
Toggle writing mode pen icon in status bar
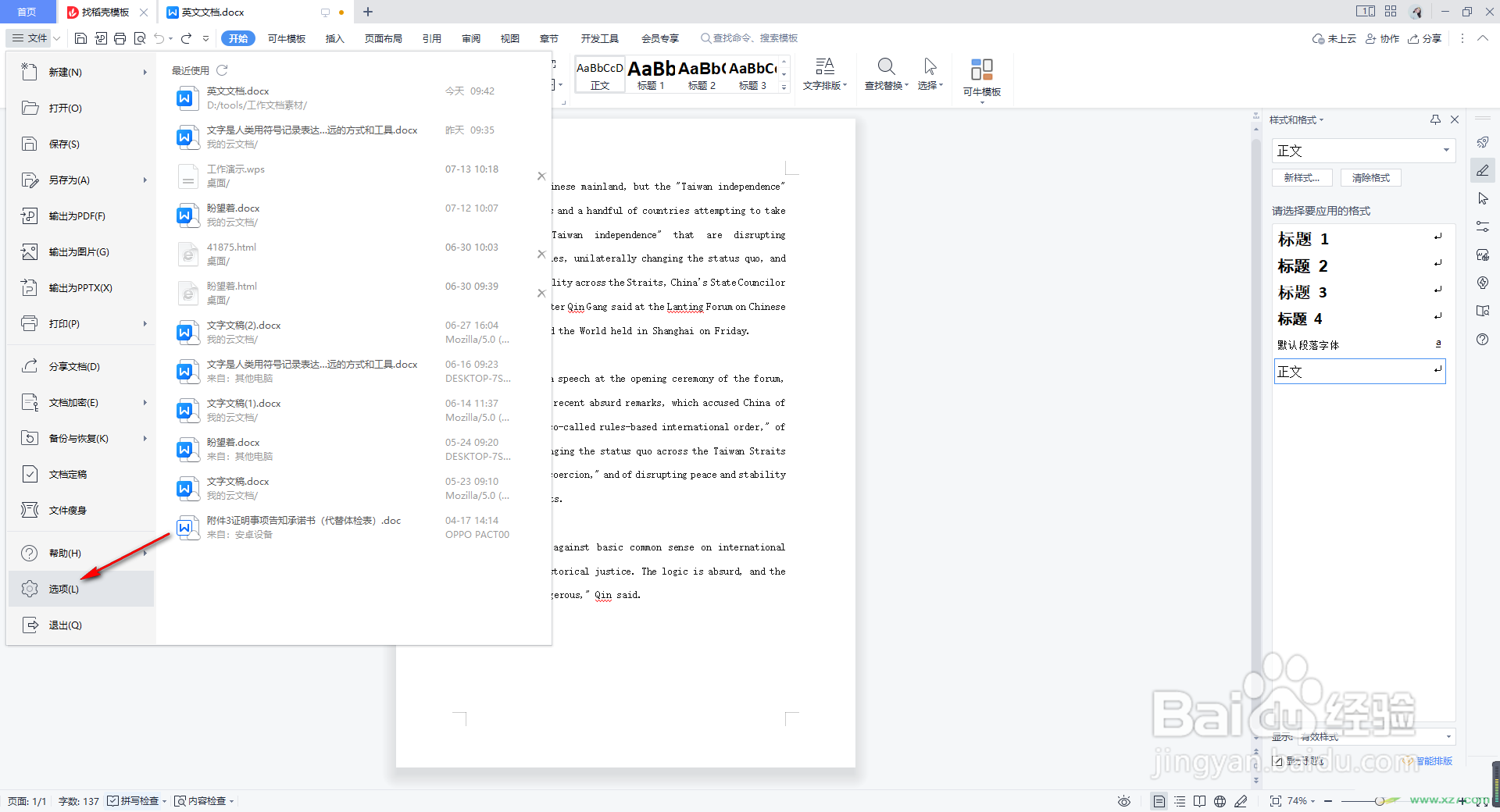(x=1241, y=801)
